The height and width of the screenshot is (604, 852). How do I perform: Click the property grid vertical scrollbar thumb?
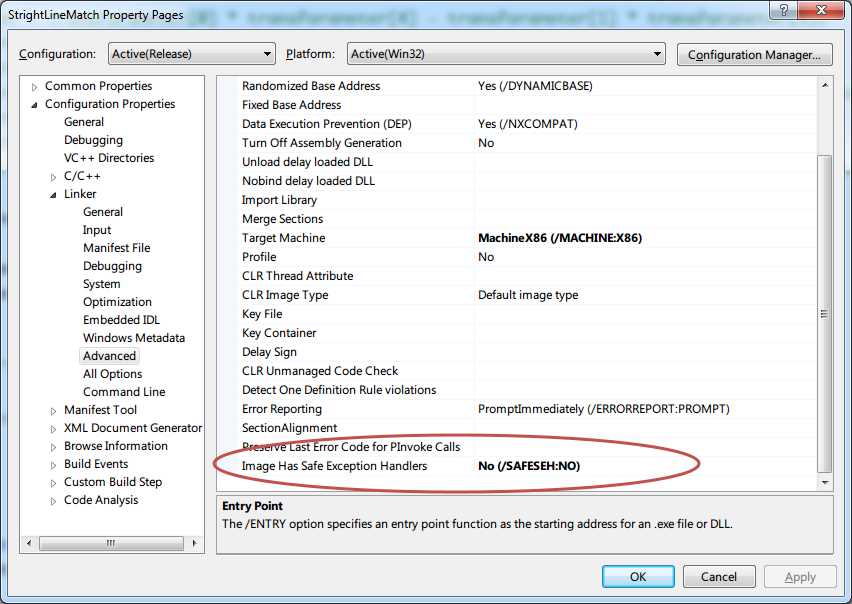825,314
